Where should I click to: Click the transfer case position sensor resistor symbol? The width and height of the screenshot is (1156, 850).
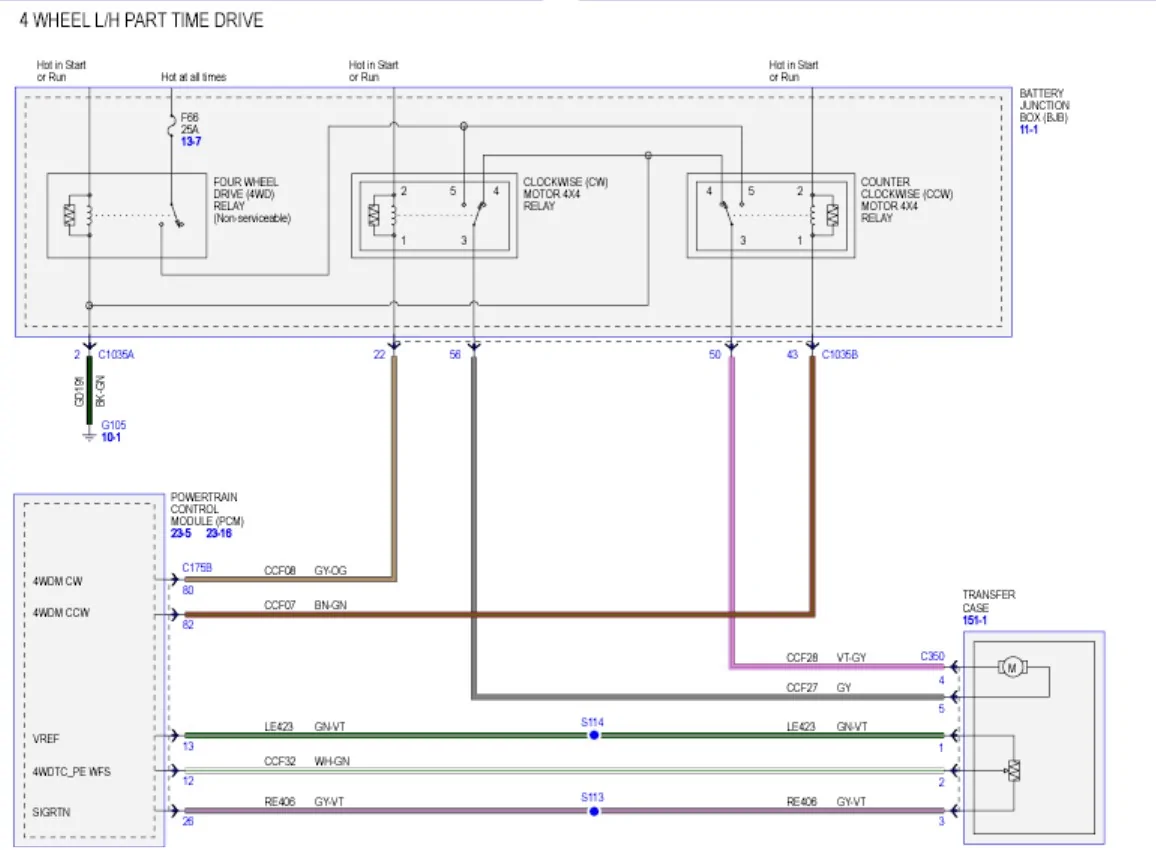click(x=1014, y=771)
